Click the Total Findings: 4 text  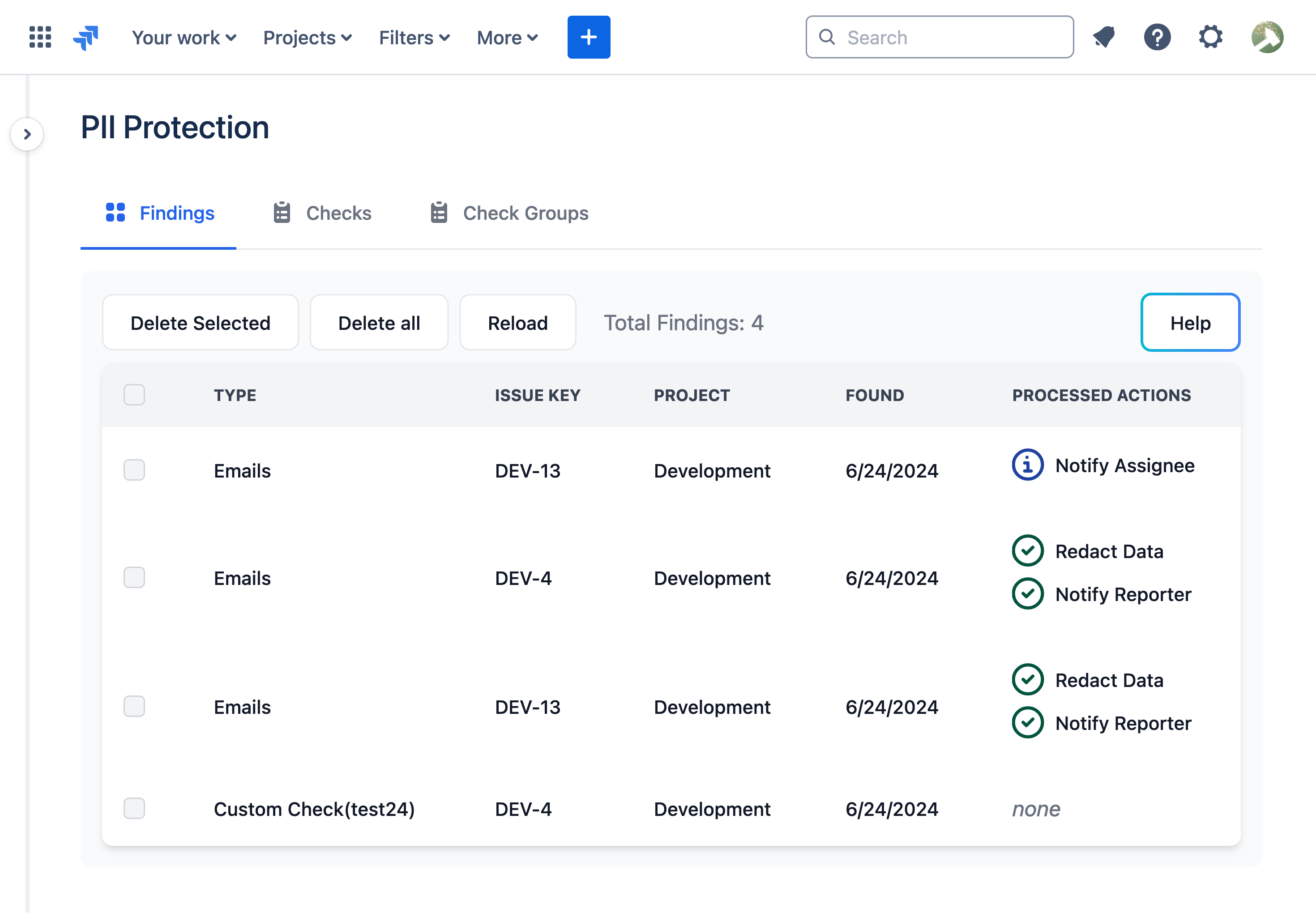tap(684, 323)
